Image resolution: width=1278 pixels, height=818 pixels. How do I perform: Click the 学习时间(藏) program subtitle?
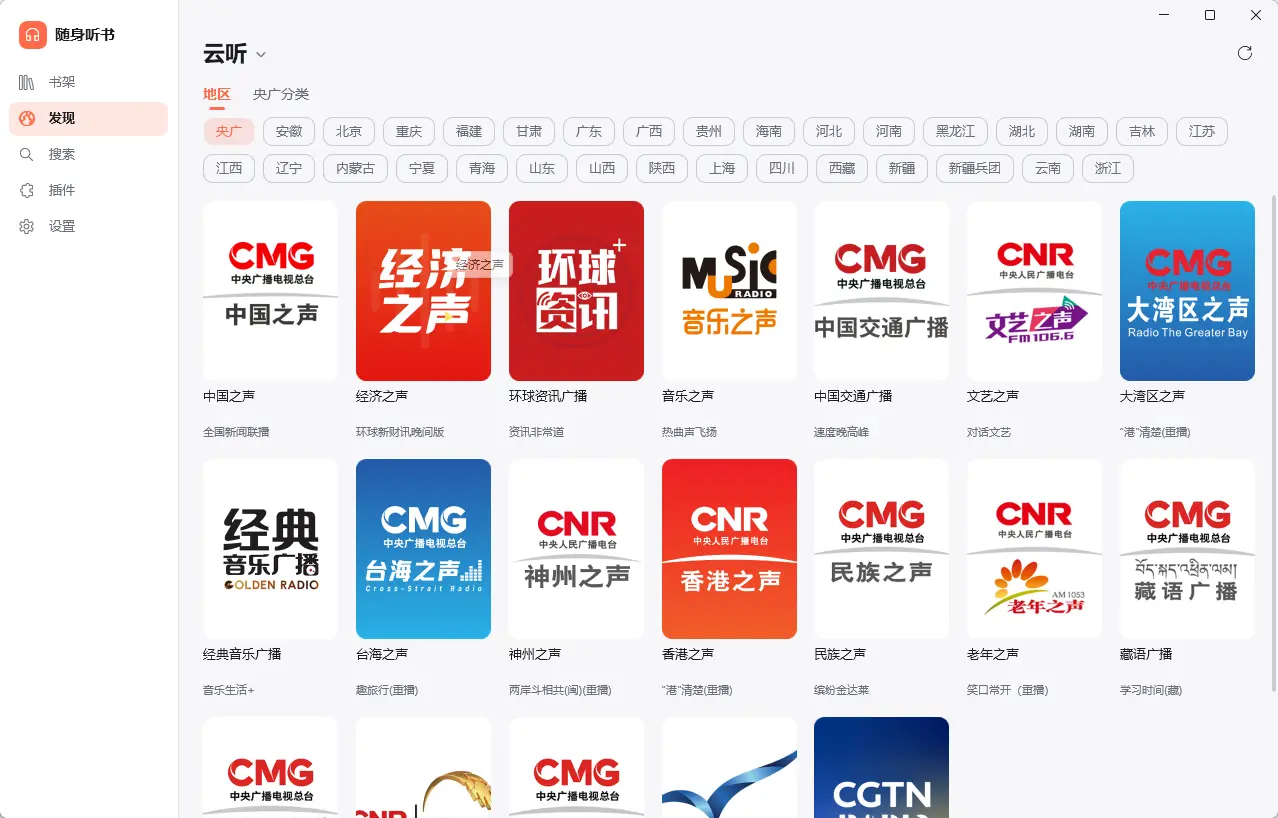(1151, 690)
